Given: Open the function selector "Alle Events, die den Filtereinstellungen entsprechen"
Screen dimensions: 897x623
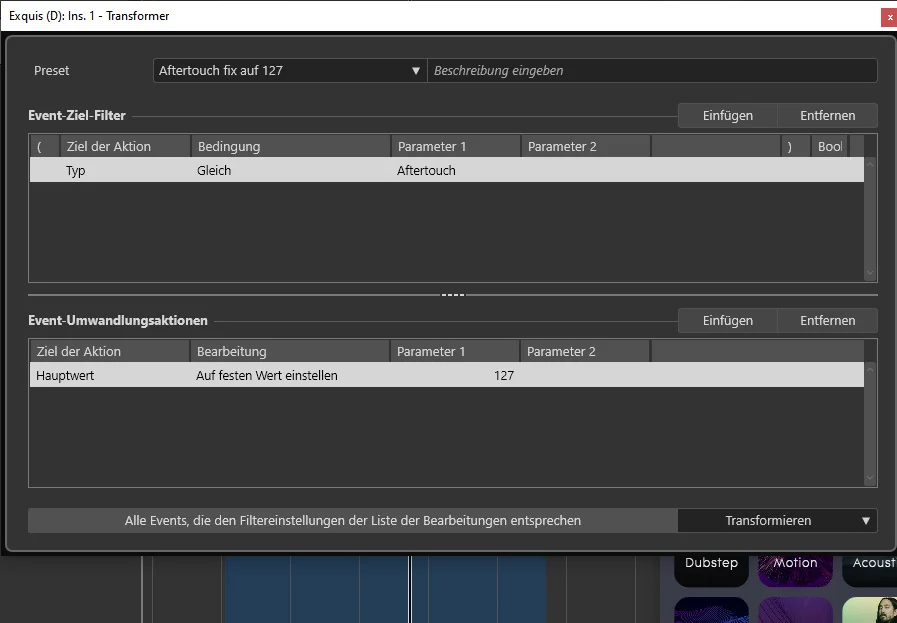Looking at the screenshot, I should [x=352, y=520].
